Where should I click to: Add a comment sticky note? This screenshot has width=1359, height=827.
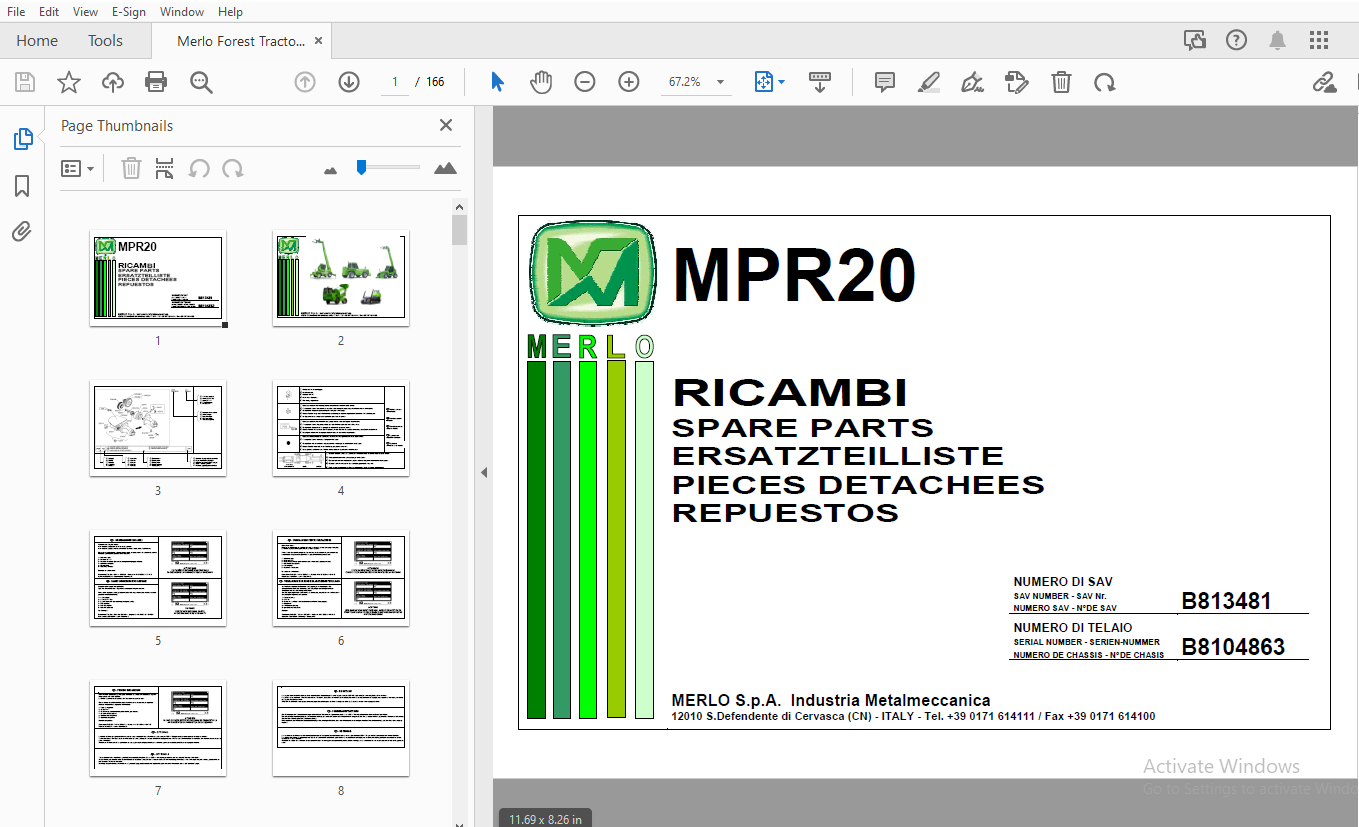click(884, 82)
